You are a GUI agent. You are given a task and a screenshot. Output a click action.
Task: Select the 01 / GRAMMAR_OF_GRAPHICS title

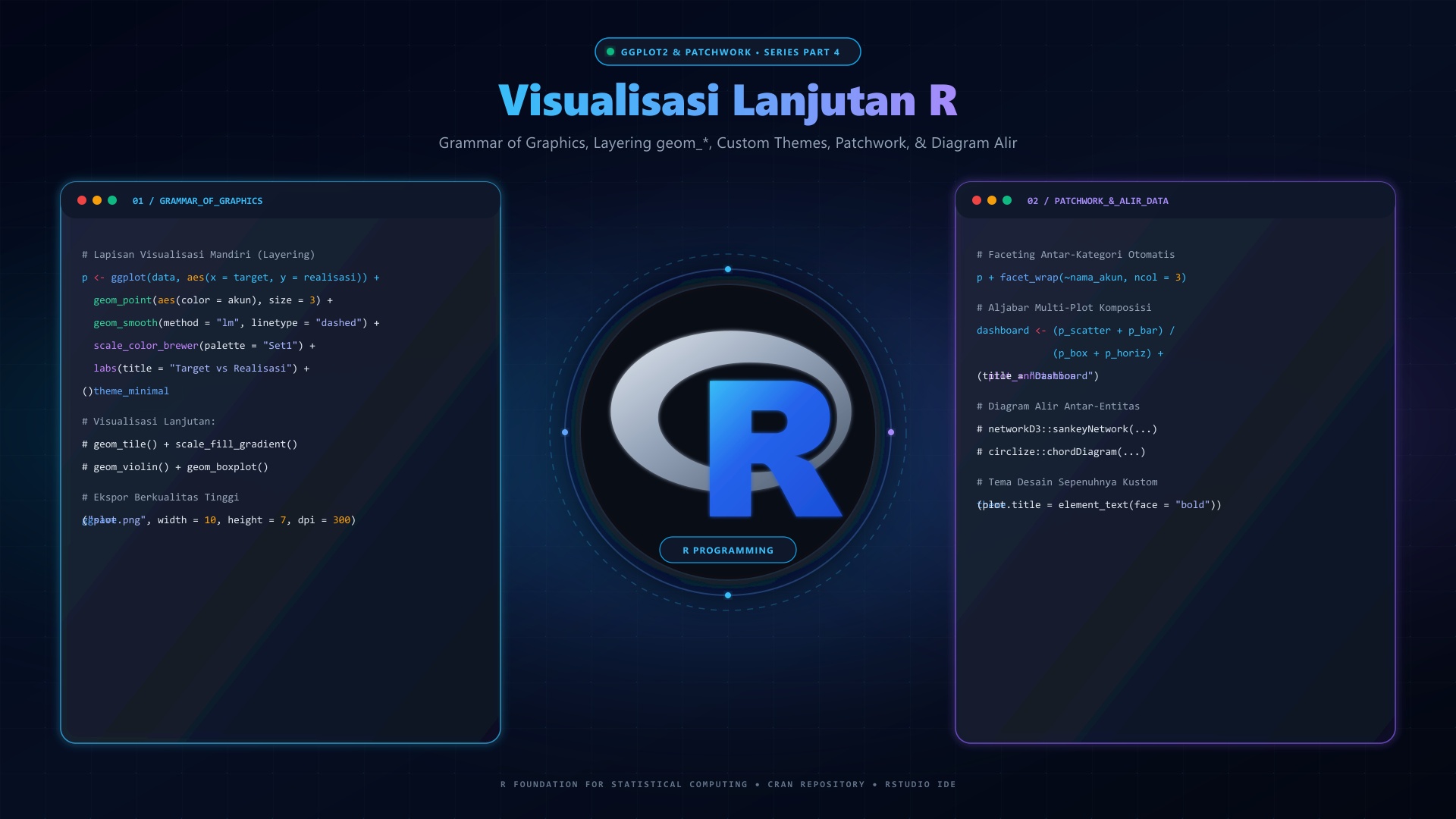pos(197,201)
